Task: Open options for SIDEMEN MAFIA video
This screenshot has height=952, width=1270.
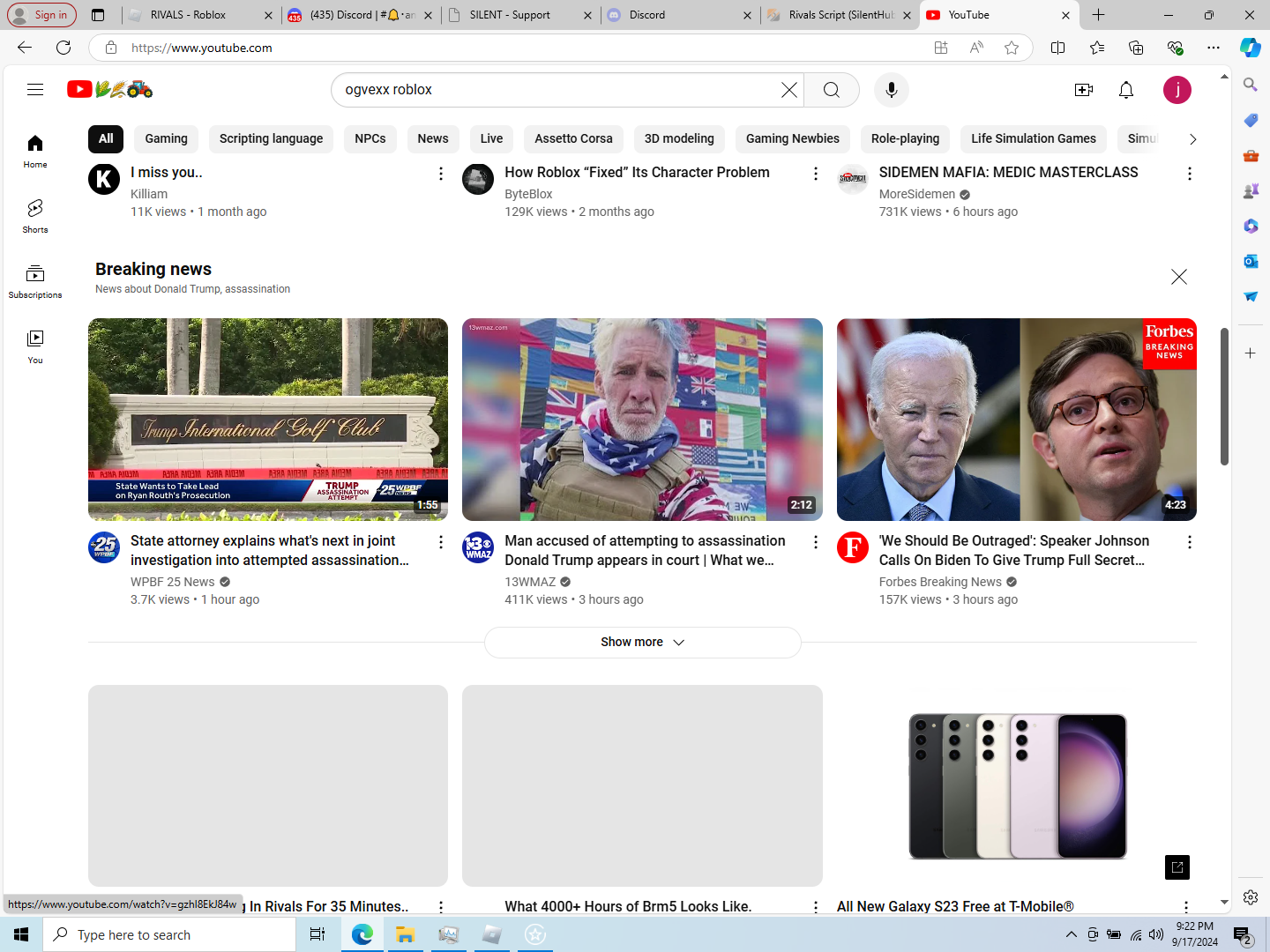Action: (1189, 174)
